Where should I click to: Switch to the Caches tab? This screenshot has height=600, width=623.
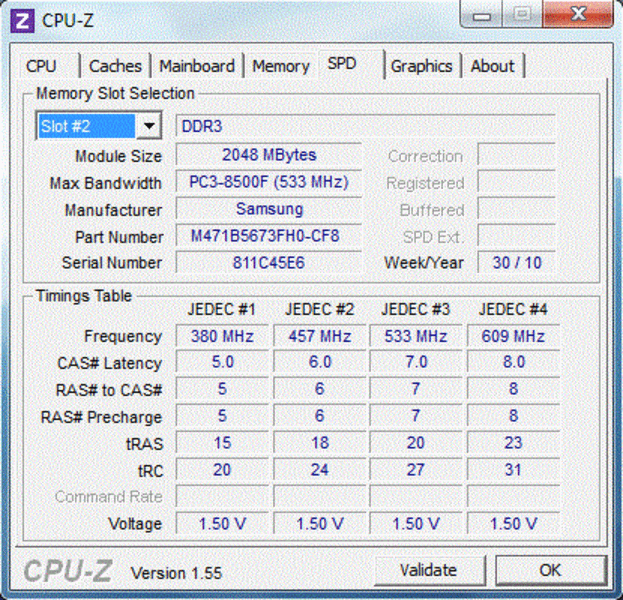[115, 66]
